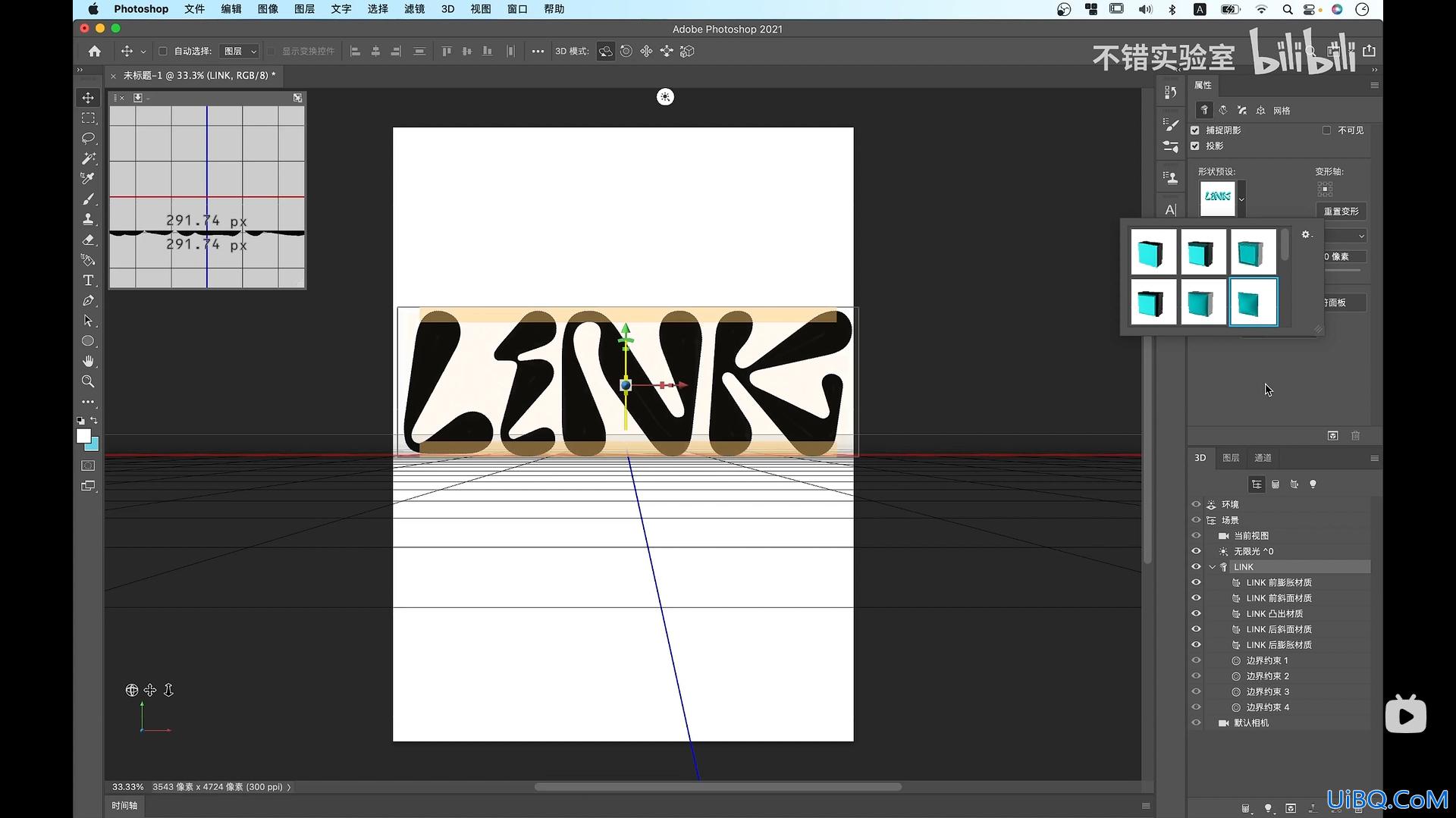Viewport: 1456px width, 818px height.
Task: Select the Eyedropper tool
Action: [x=88, y=178]
